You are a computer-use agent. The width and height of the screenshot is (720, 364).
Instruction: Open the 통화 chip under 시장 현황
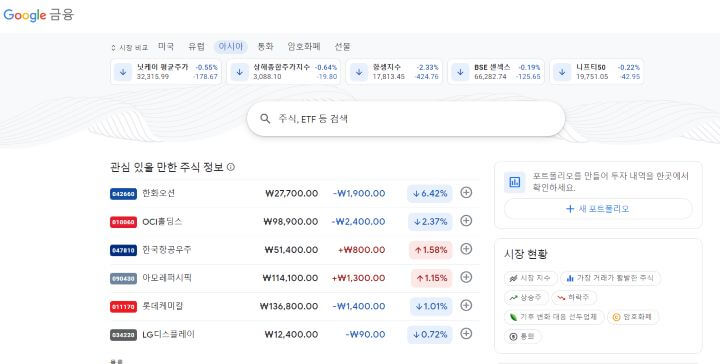[x=523, y=336]
